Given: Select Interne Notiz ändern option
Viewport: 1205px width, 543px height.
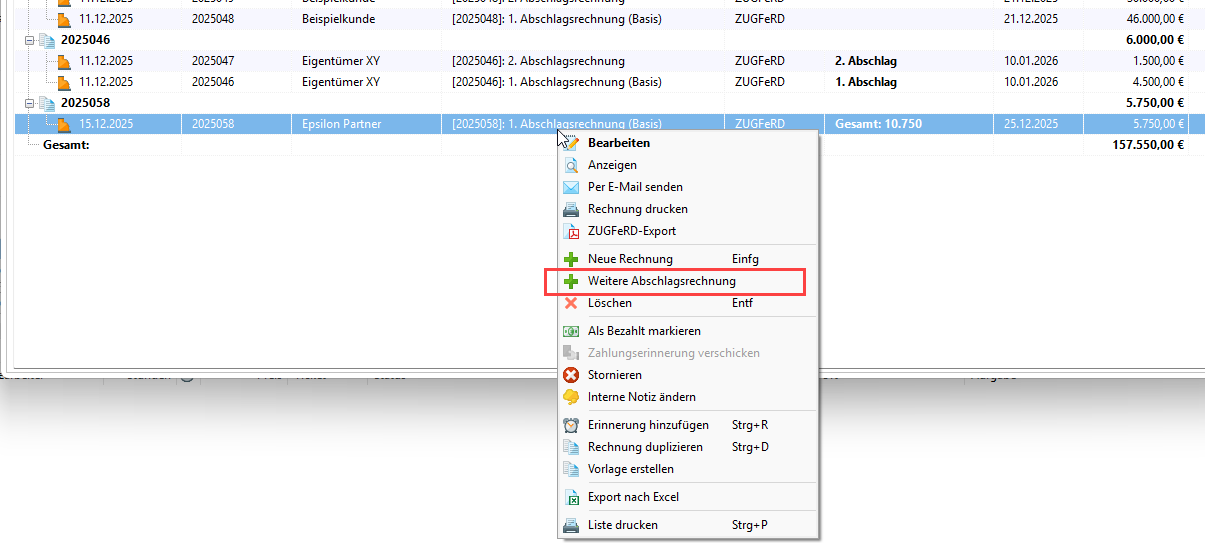Looking at the screenshot, I should [x=641, y=397].
